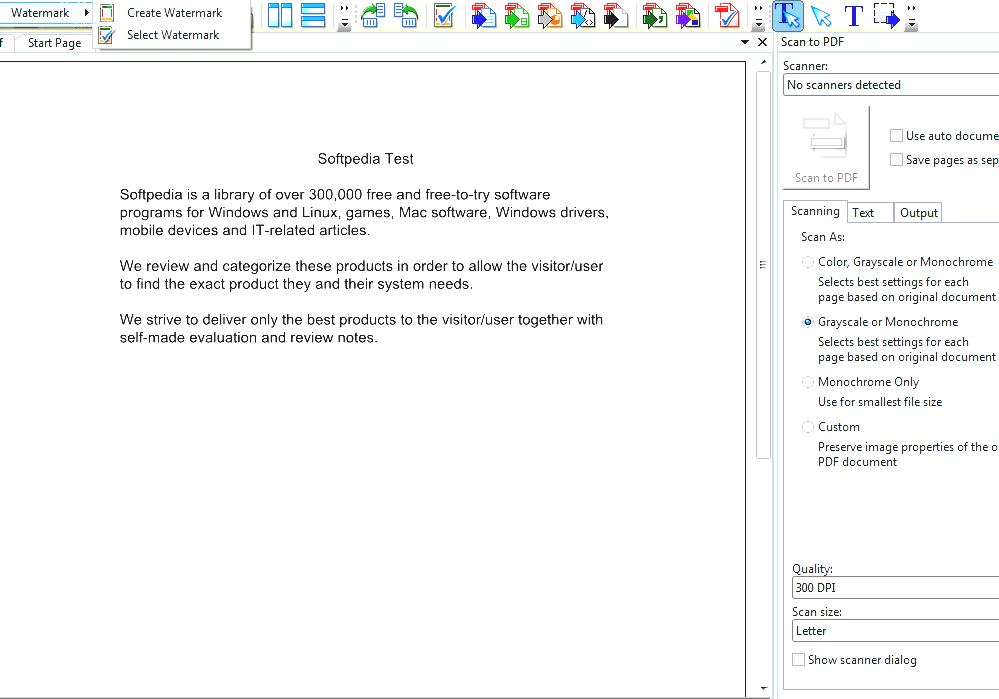999x699 pixels.
Task: Open the Scan size Letter dropdown
Action: (x=895, y=631)
